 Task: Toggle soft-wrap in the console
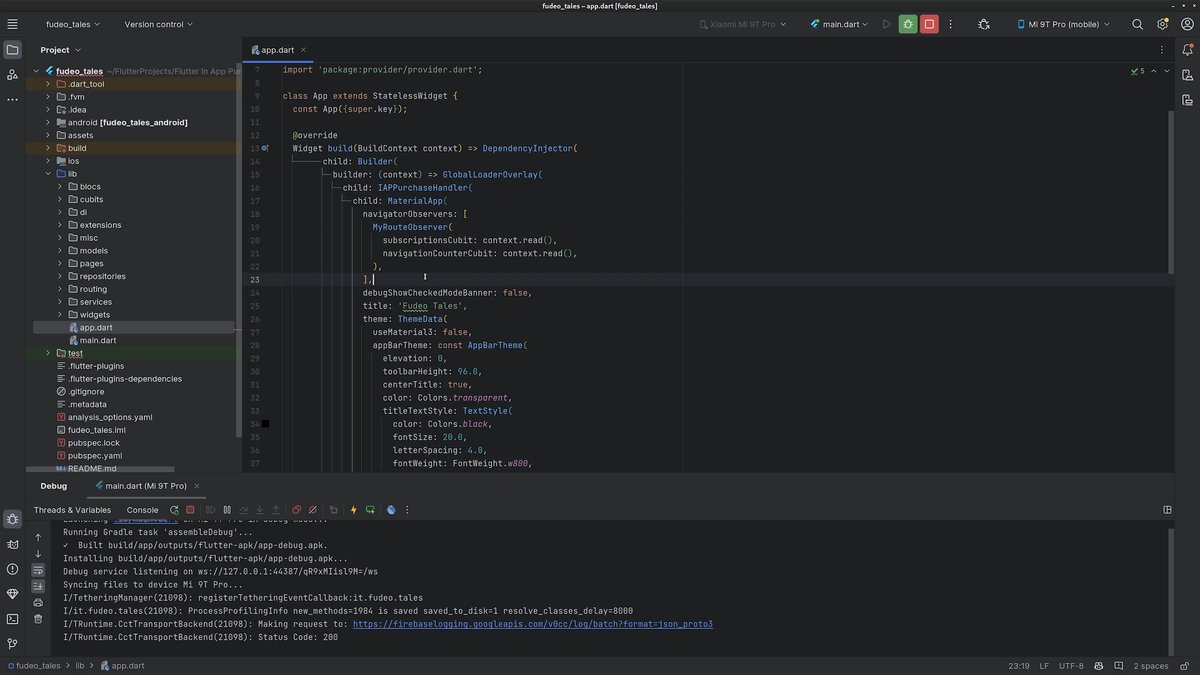38,570
